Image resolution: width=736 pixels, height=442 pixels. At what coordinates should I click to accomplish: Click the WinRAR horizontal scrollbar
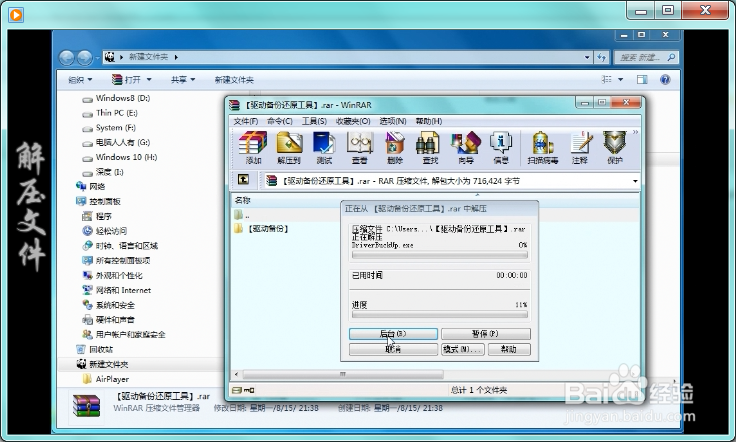pyautogui.click(x=343, y=374)
